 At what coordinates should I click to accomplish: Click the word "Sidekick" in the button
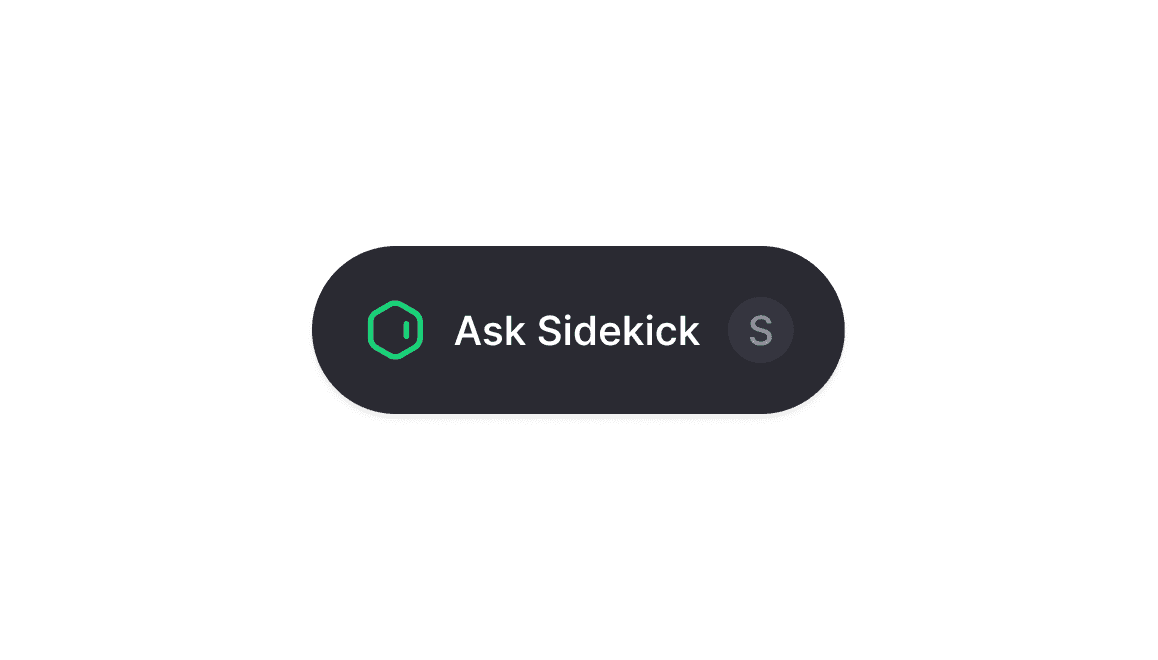(x=619, y=331)
